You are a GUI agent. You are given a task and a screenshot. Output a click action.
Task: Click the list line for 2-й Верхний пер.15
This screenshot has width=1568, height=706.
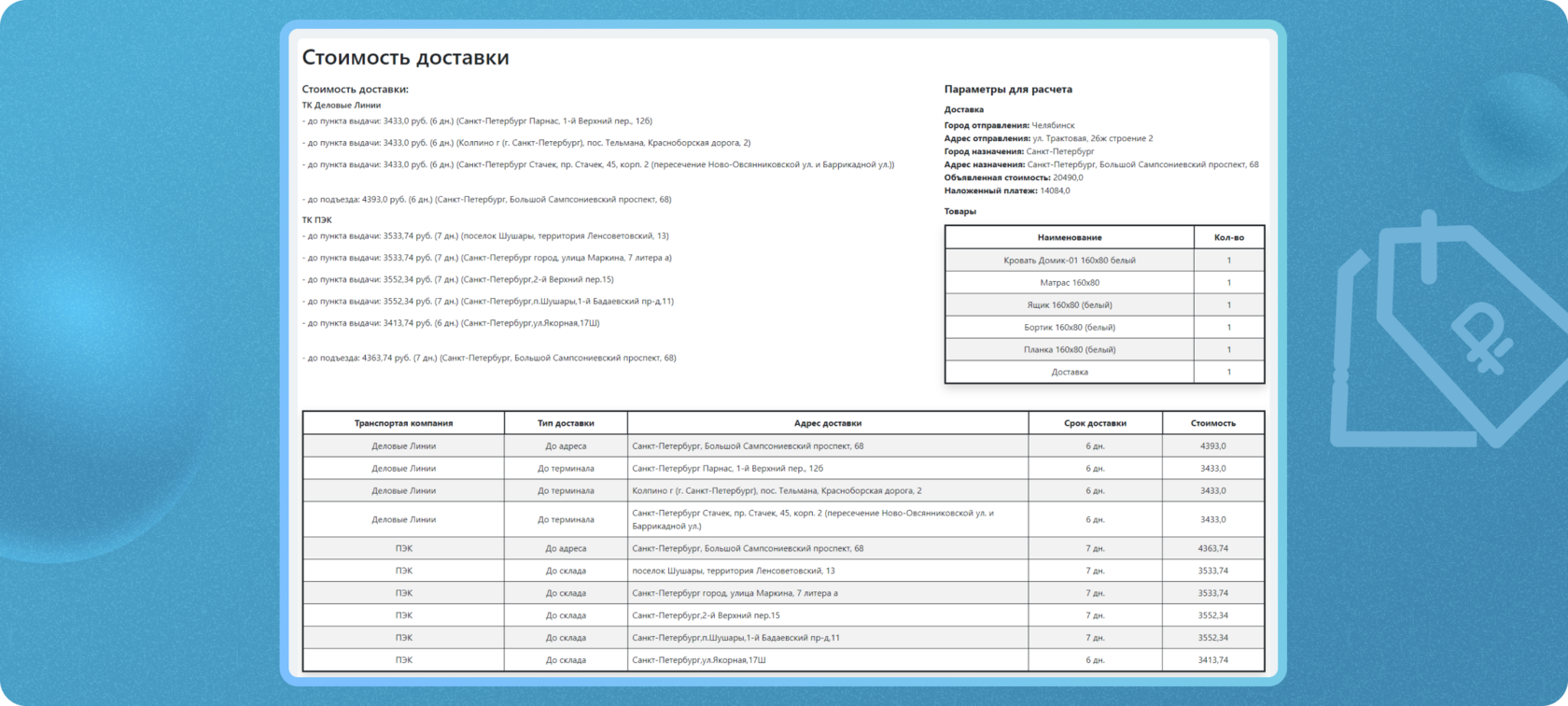[457, 279]
